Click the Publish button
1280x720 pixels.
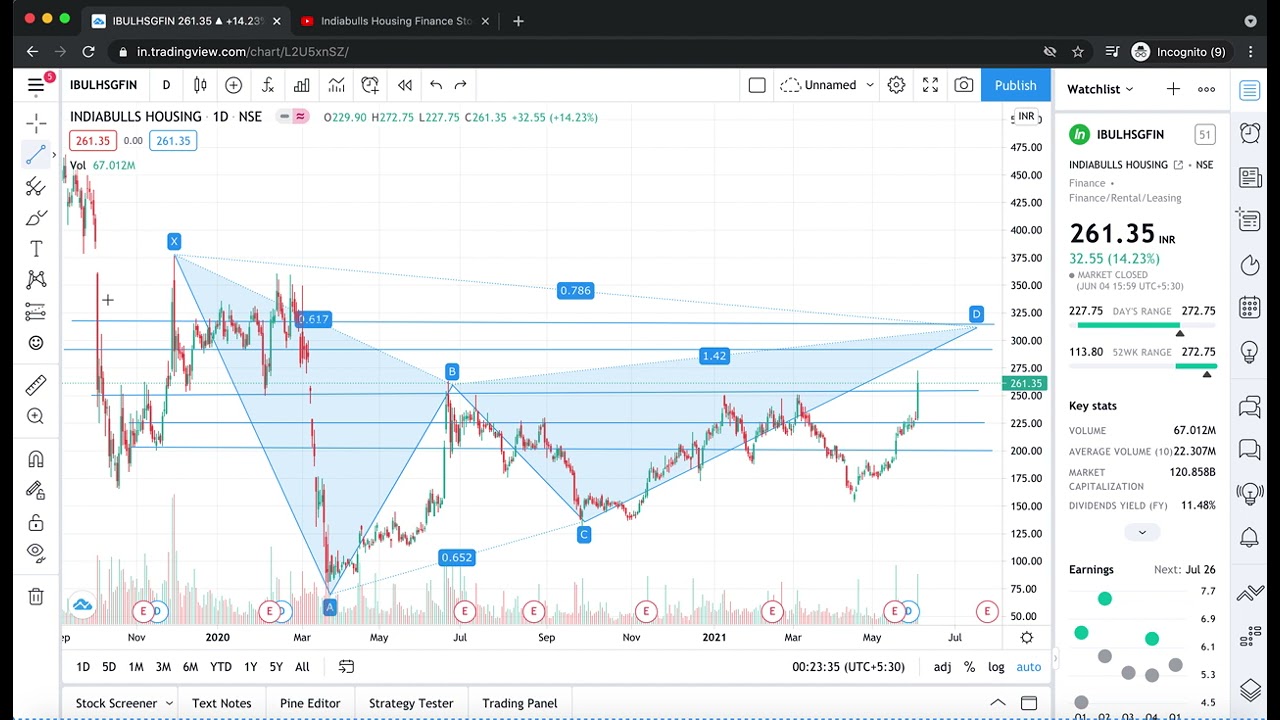1015,85
